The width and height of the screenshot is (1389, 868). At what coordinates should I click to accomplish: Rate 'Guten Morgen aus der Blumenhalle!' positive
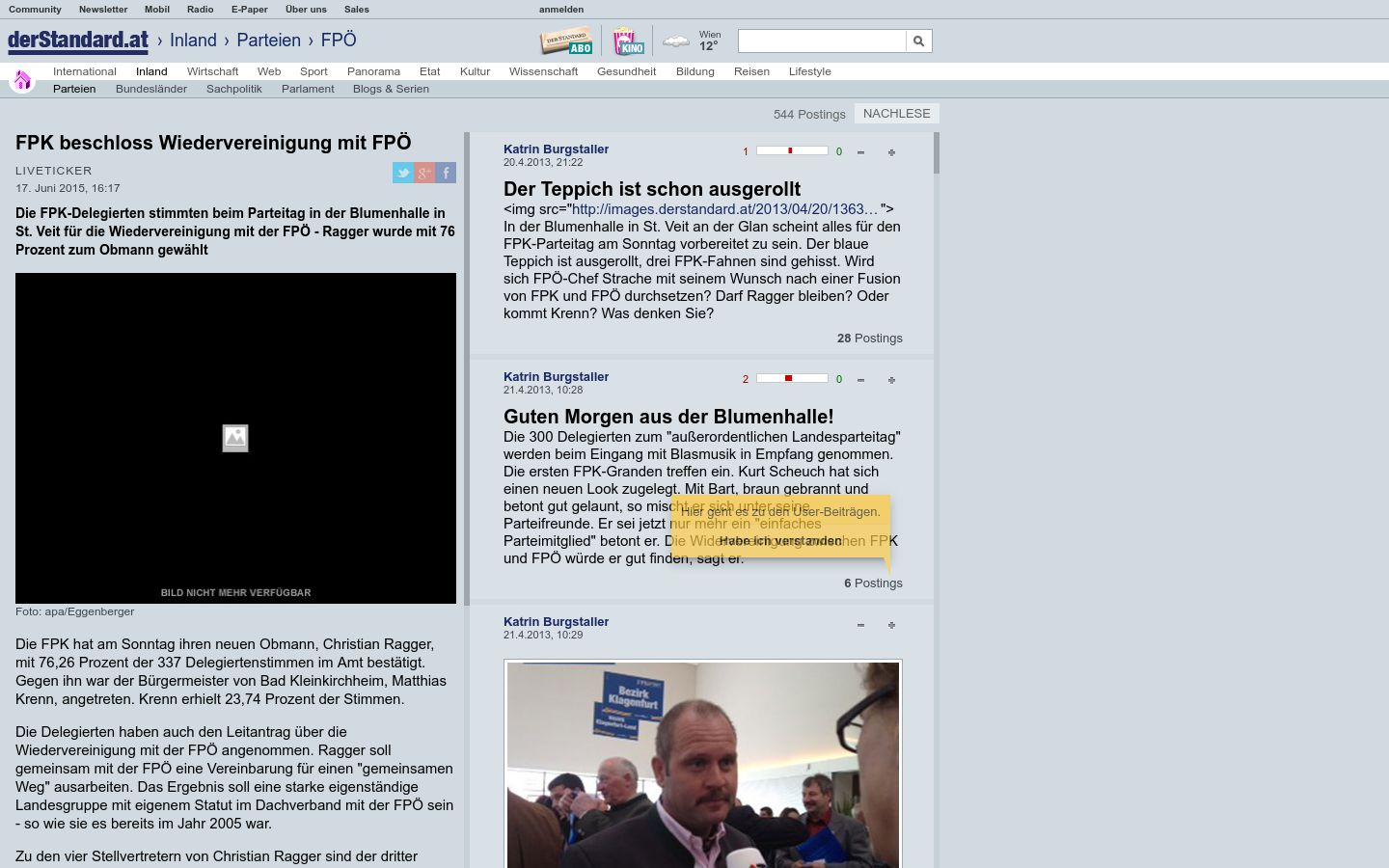coord(891,380)
